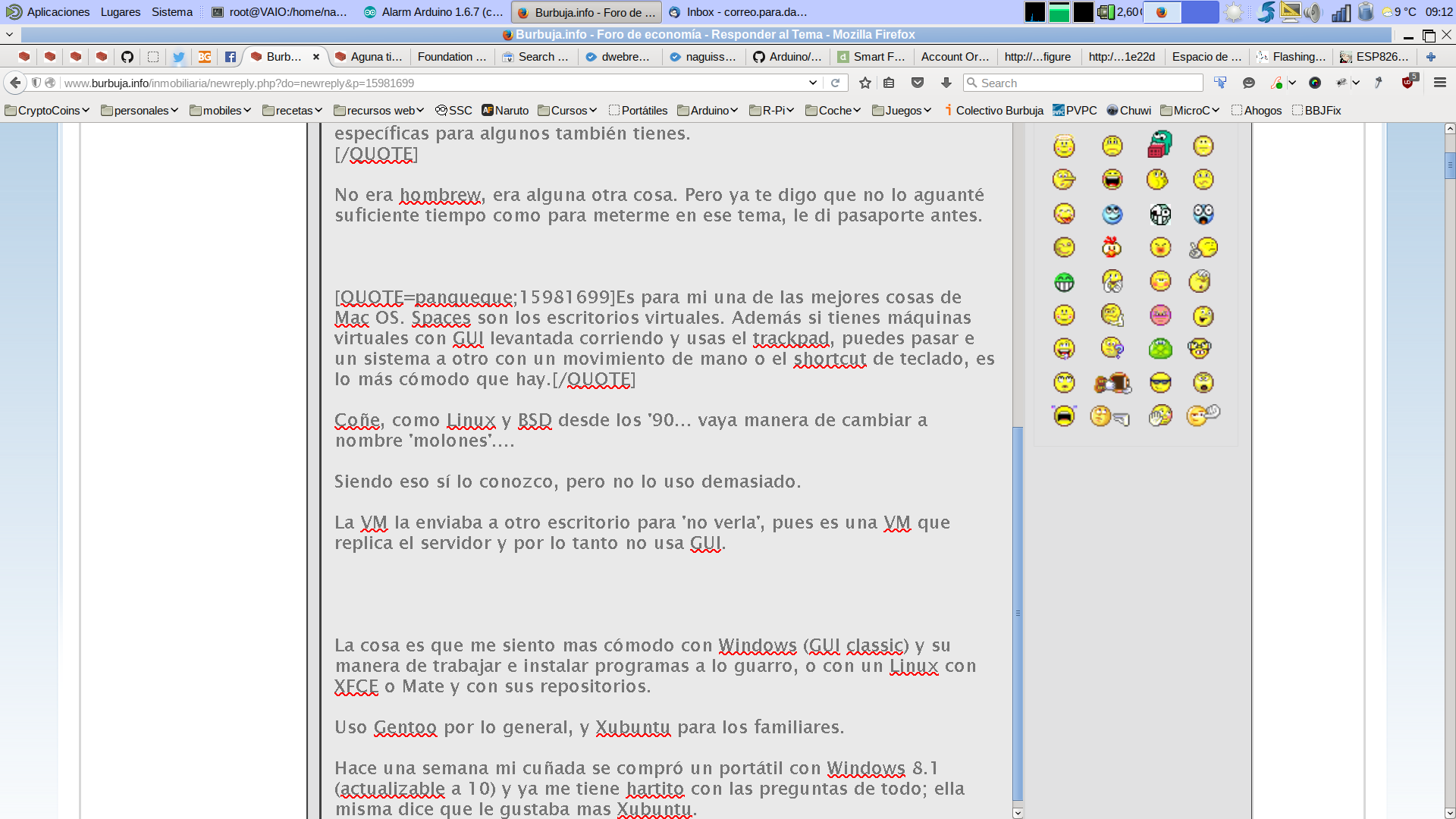The image size is (1456, 819).
Task: Open uBlock Origin extension icon
Action: coord(1408,83)
